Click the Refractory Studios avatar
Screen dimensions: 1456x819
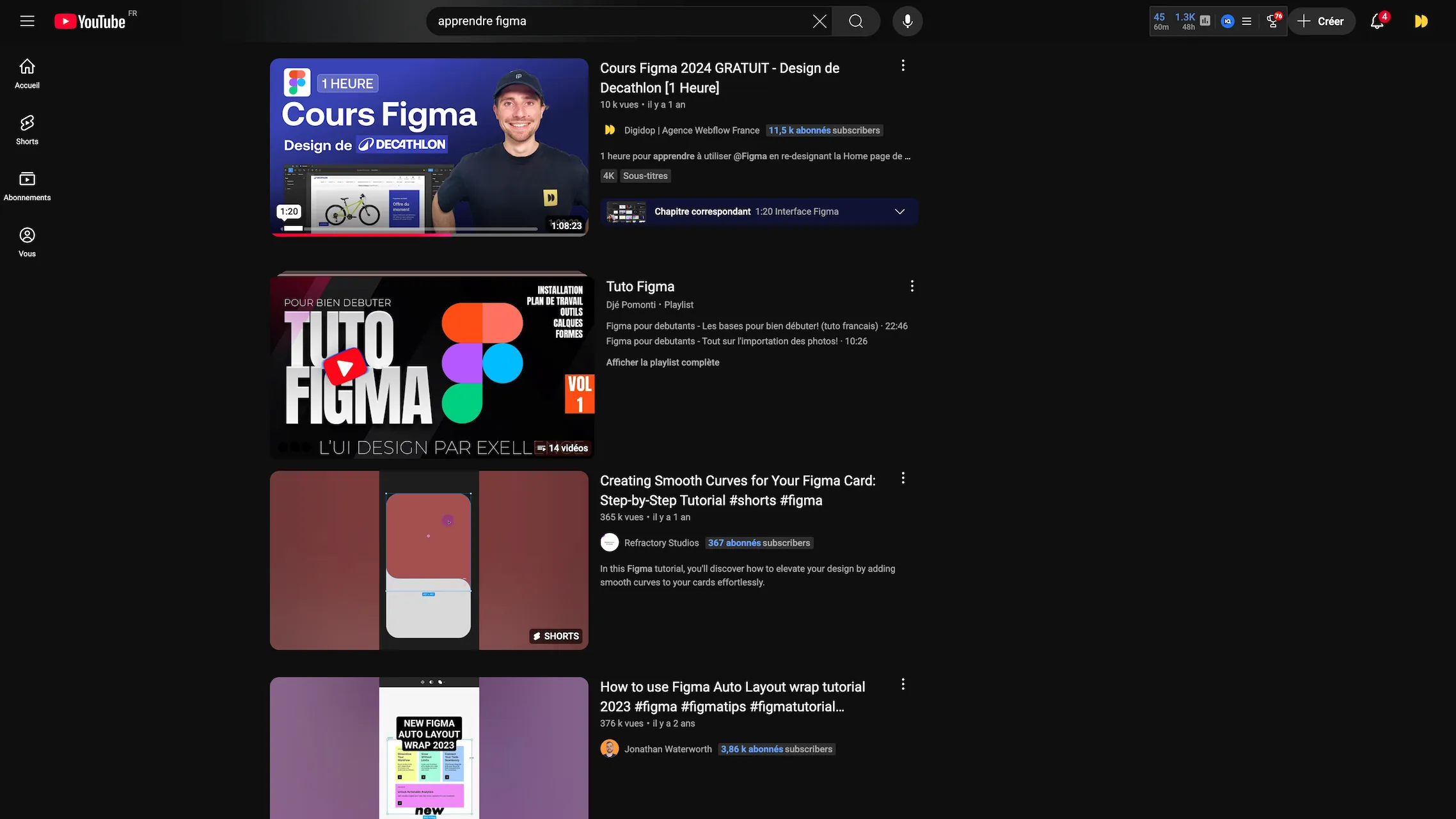tap(610, 543)
